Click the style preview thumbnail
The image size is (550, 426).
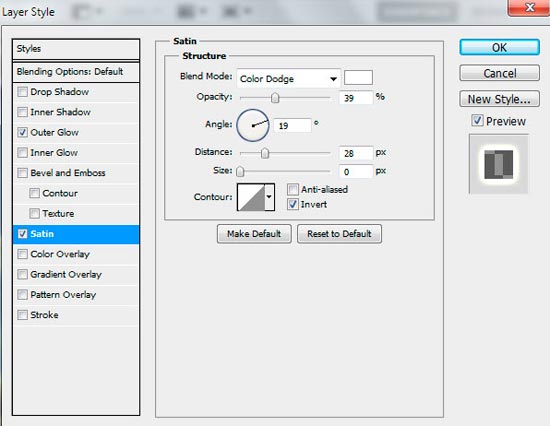[498, 164]
